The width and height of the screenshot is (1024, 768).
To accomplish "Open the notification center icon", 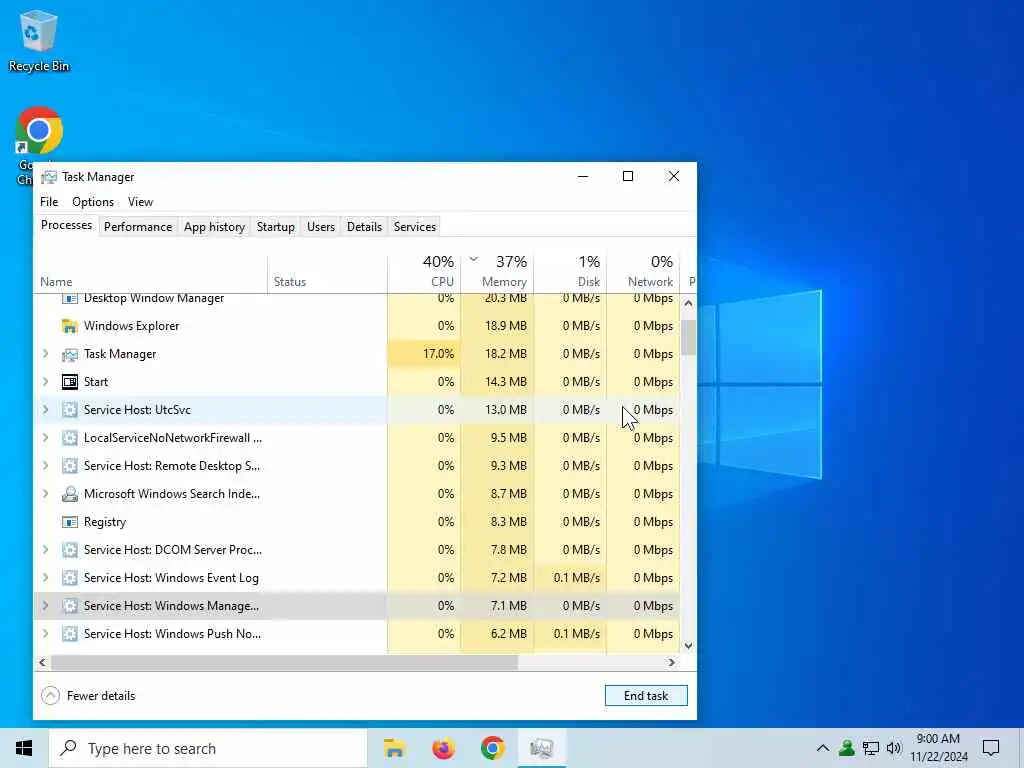I will (991, 748).
